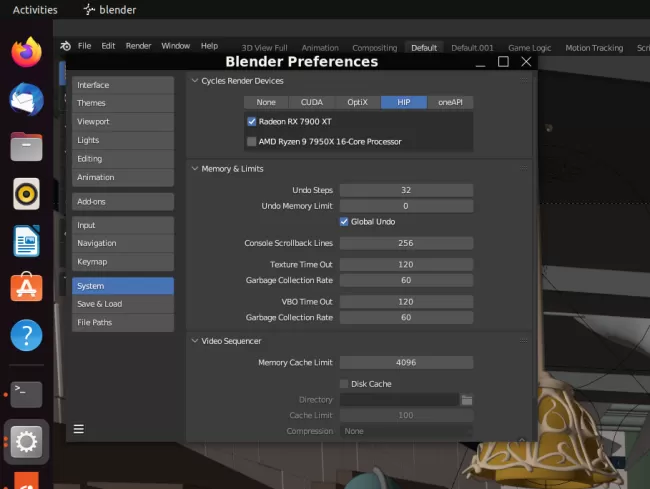Open Firefox from the dock
Image resolution: width=650 pixels, height=489 pixels.
[x=26, y=51]
